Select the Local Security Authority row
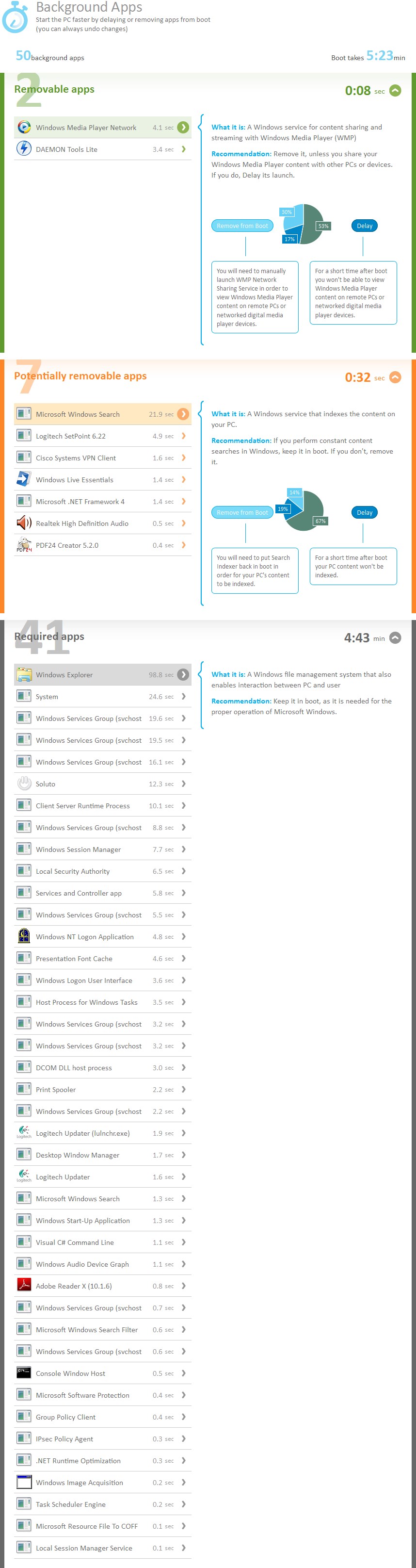 [102, 871]
